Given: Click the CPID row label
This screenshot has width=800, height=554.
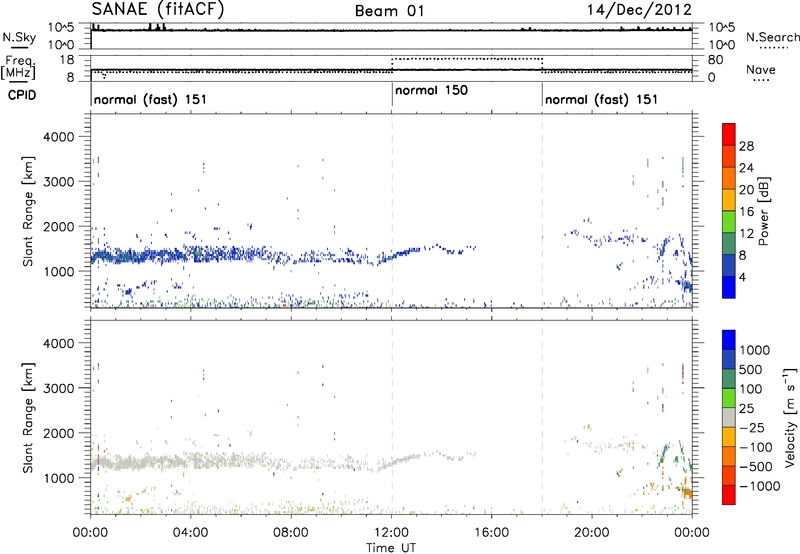Looking at the screenshot, I should click(22, 95).
